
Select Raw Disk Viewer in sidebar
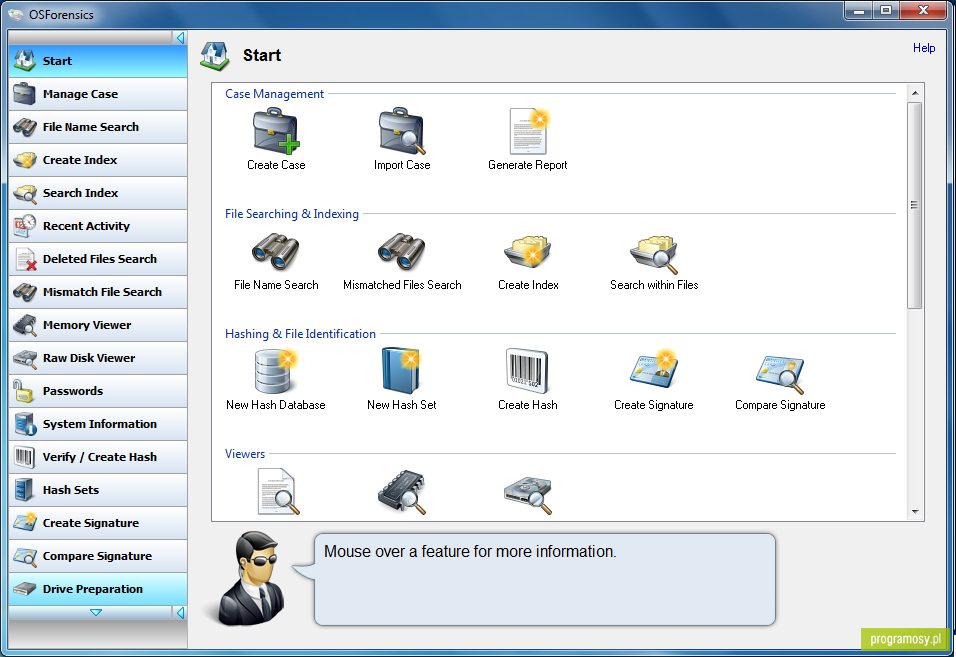[98, 358]
